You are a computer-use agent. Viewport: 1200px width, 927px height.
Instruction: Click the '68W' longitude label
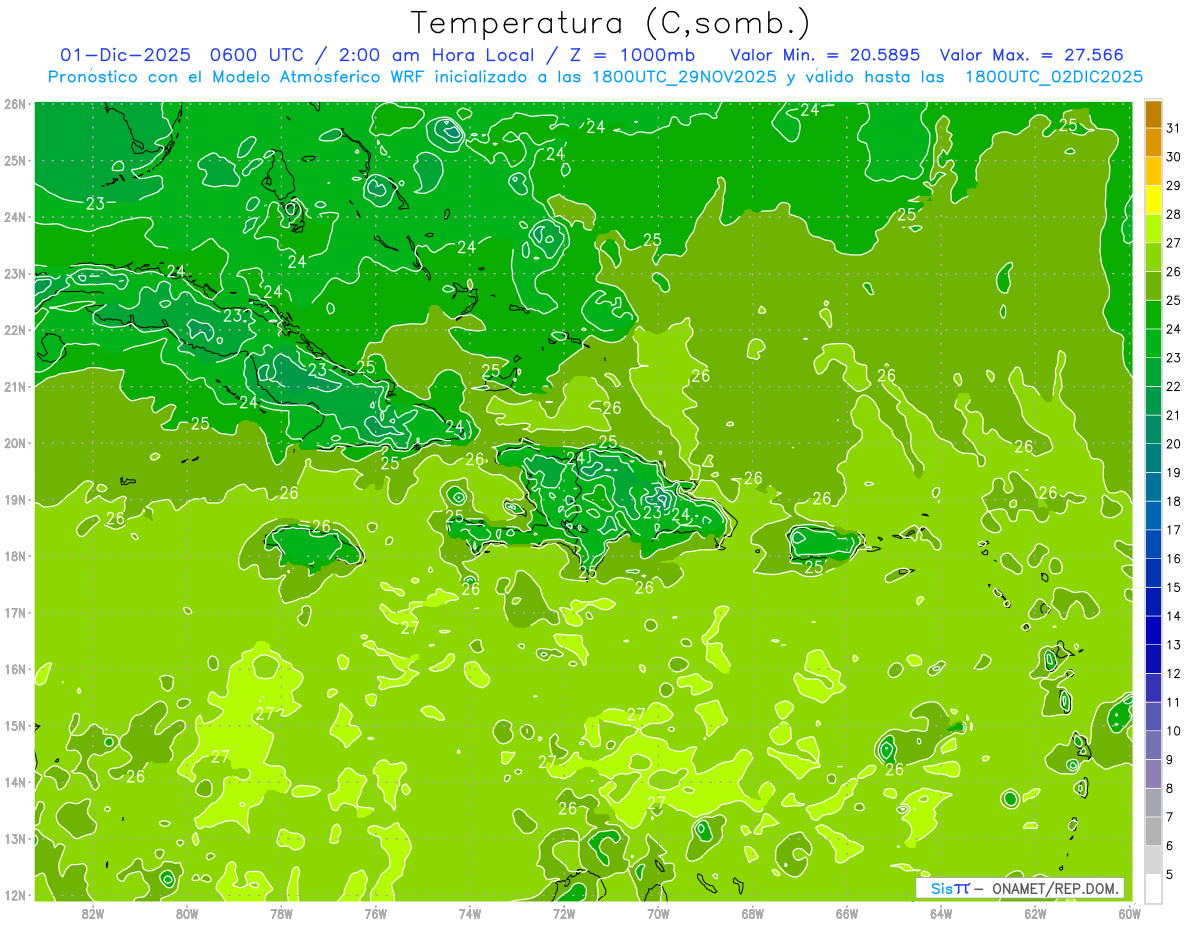click(x=752, y=913)
